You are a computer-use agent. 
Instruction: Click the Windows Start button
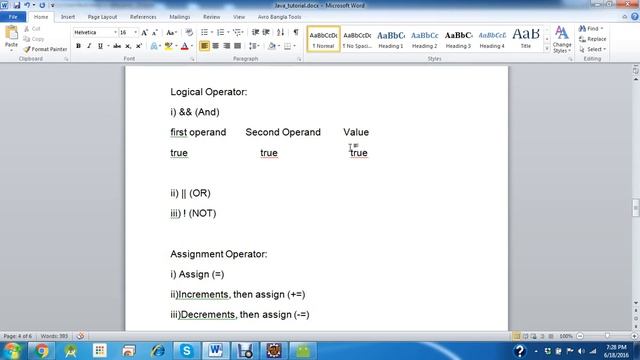pyautogui.click(x=13, y=351)
